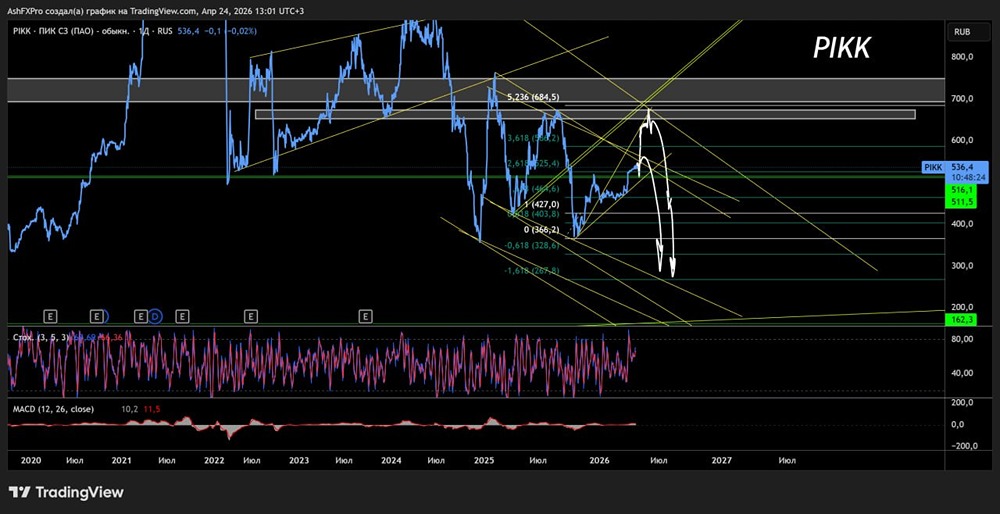Click the leftmost earnings E marker in 2020
1000x514 pixels.
click(x=50, y=316)
